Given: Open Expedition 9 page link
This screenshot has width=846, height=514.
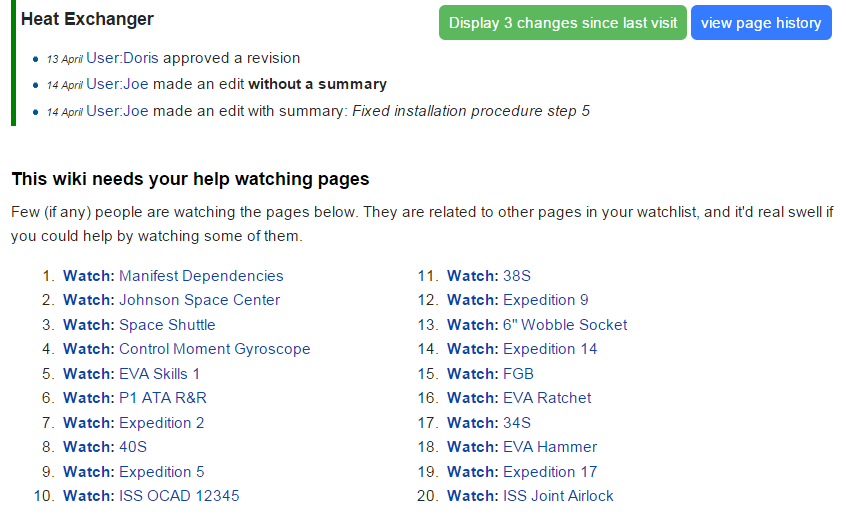Looking at the screenshot, I should click(546, 300).
